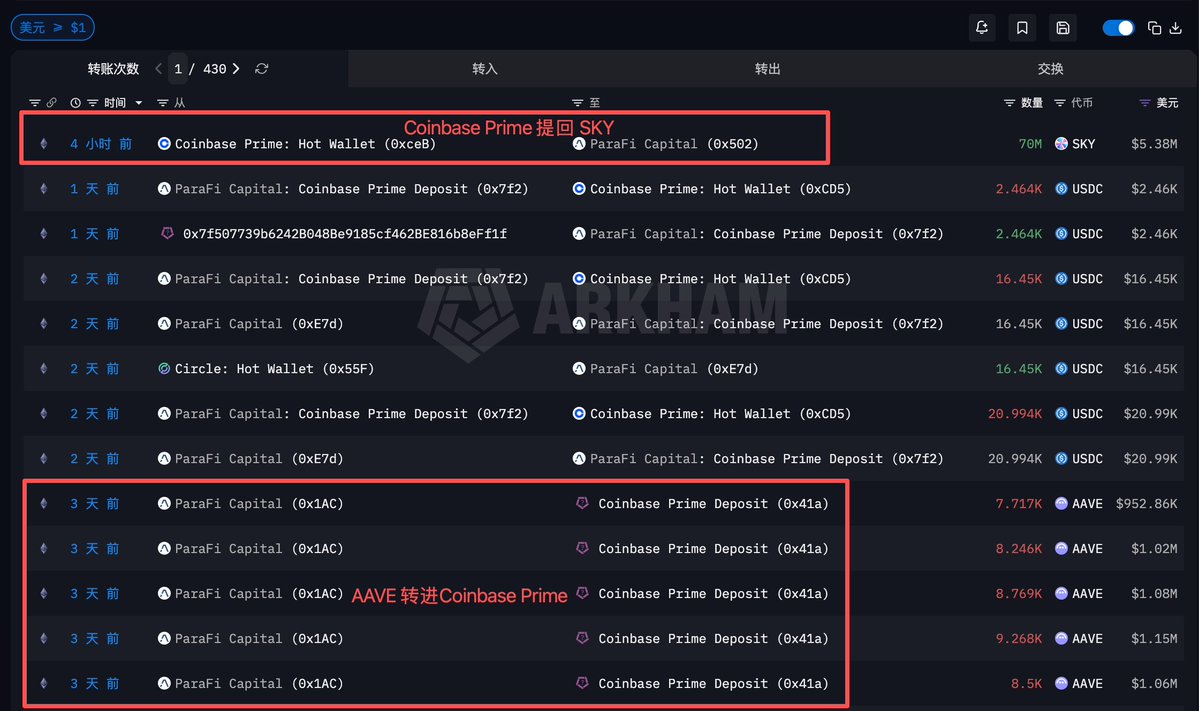1199x711 pixels.
Task: Open Circle: Hot Wallet (0x55F) link
Action: click(275, 368)
